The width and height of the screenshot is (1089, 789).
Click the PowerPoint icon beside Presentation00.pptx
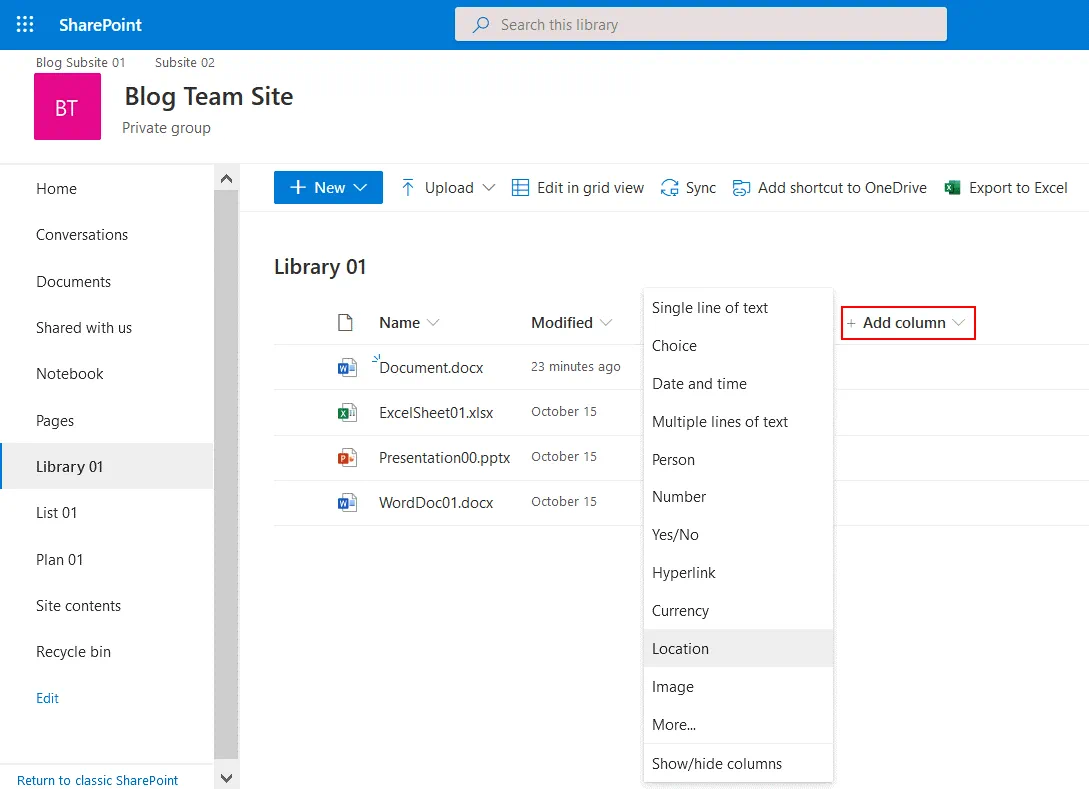coord(347,458)
